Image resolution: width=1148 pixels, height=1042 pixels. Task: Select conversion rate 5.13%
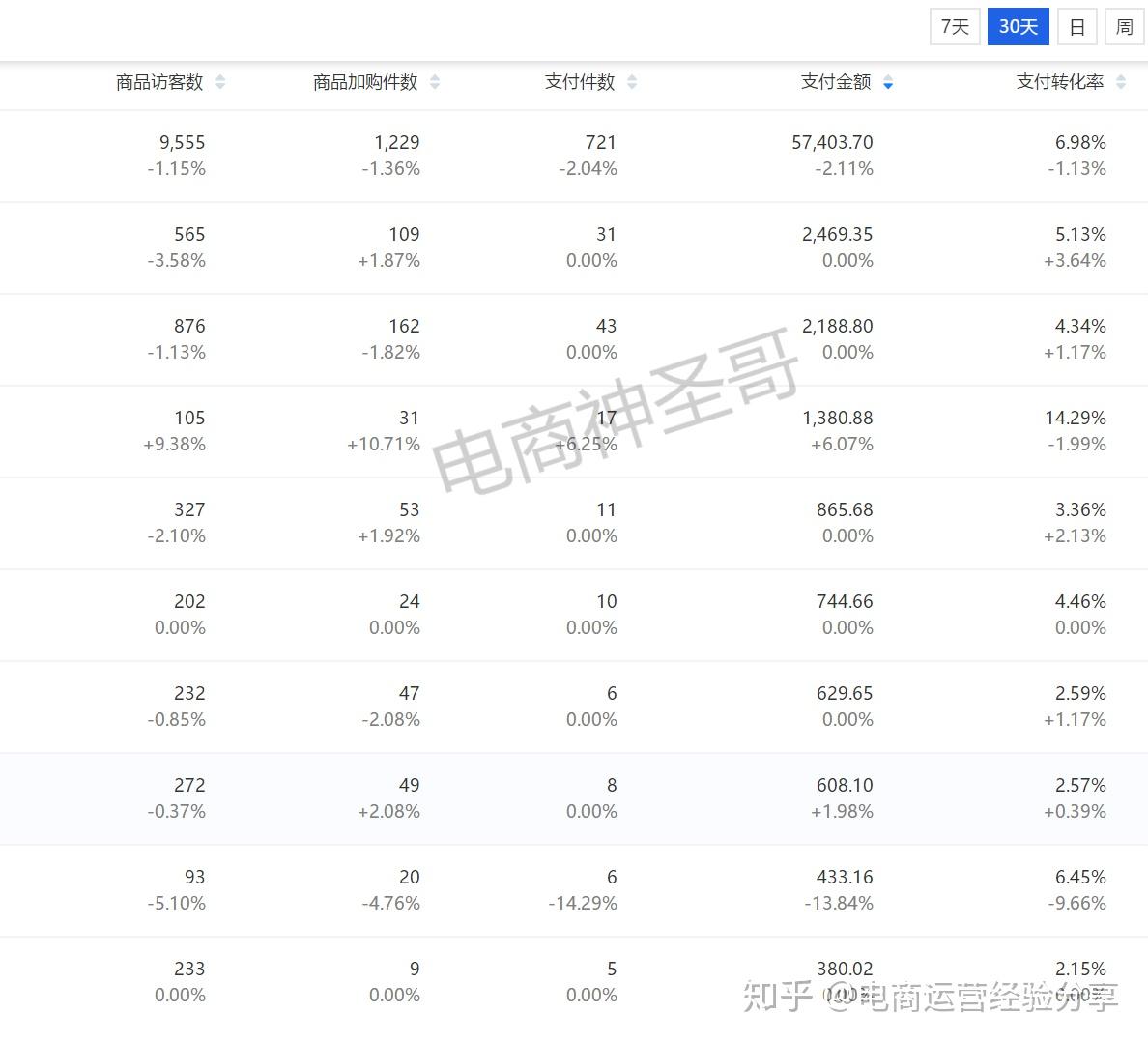pos(1080,234)
